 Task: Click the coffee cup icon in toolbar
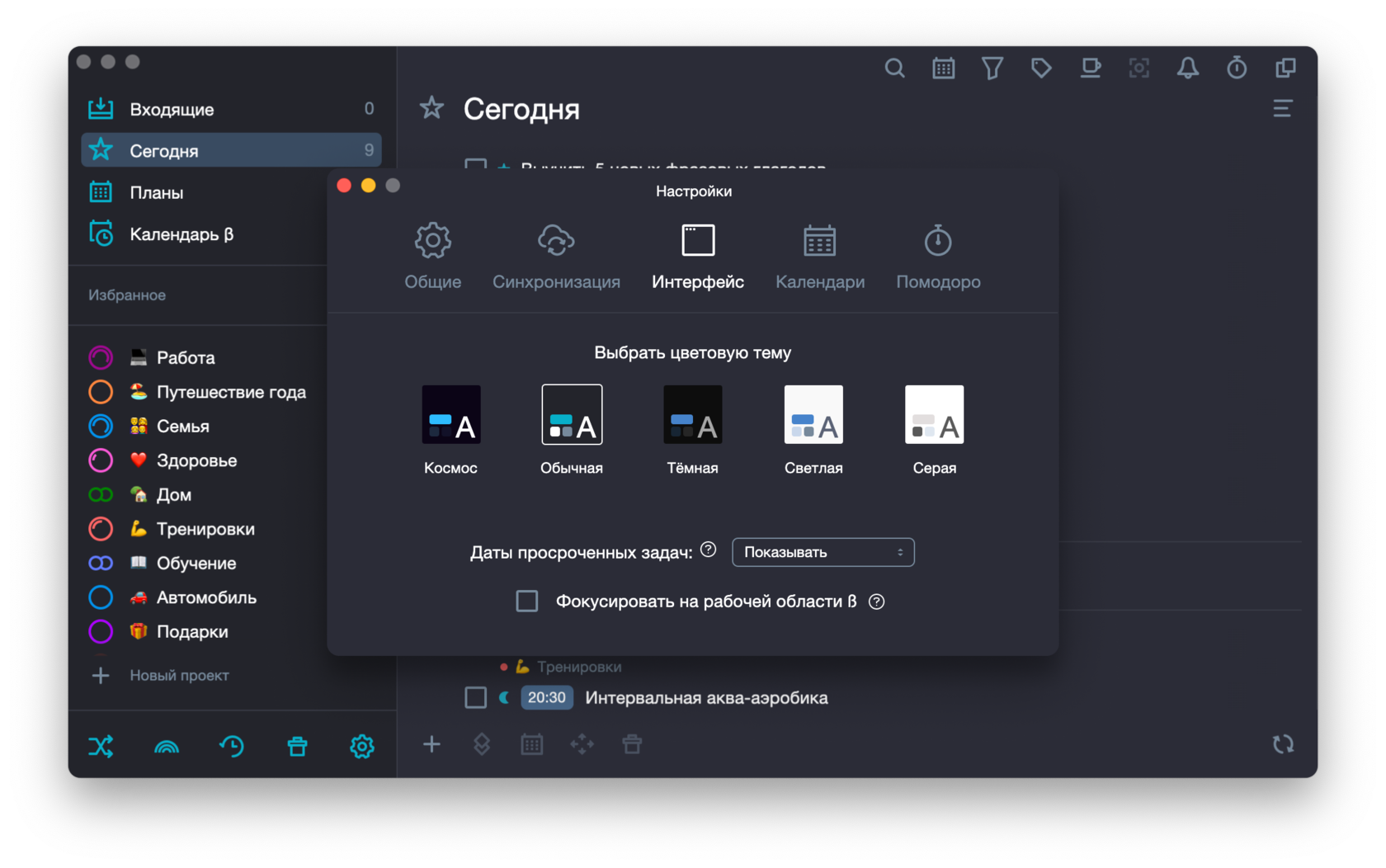coord(1091,68)
